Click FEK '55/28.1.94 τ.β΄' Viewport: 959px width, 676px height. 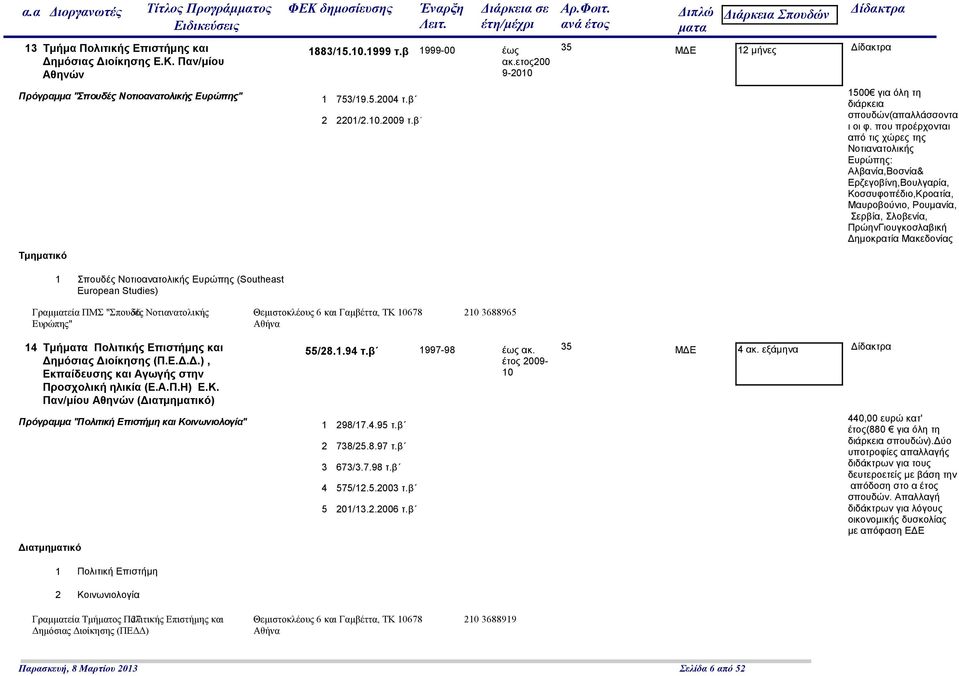tap(342, 351)
